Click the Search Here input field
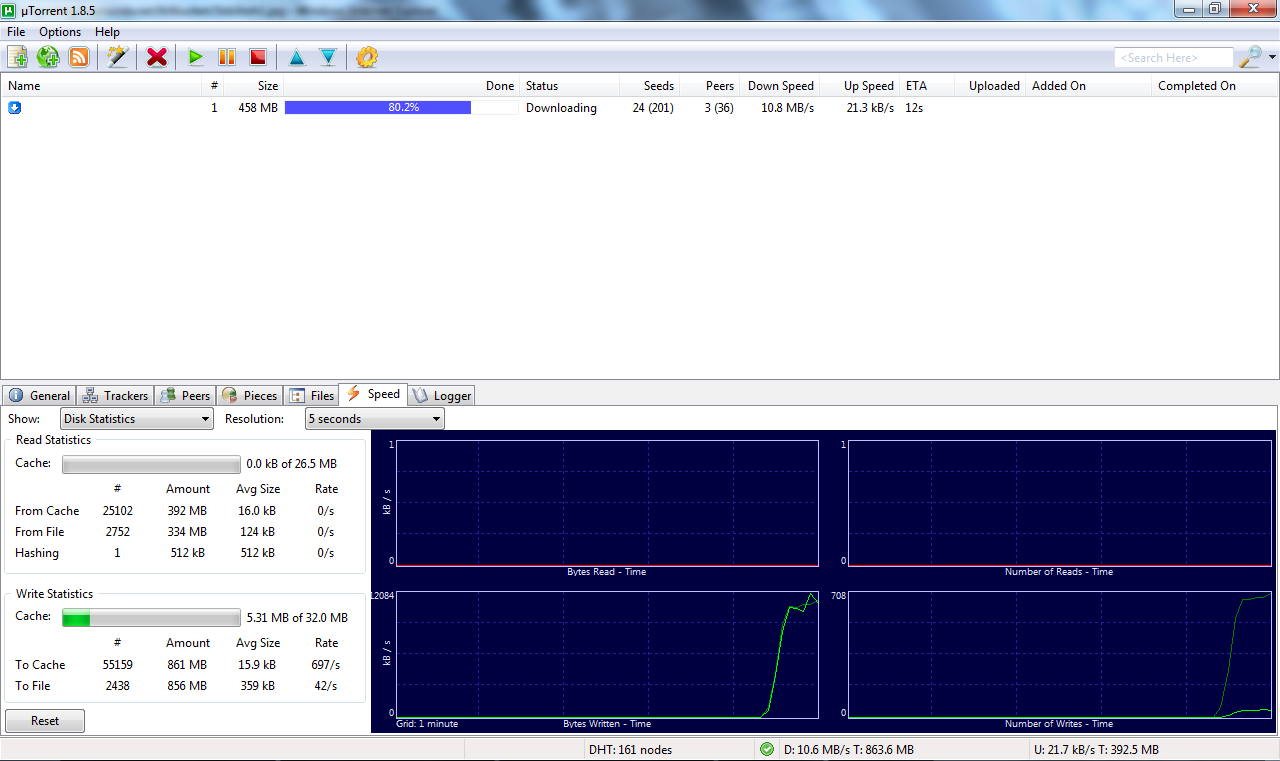Image resolution: width=1280 pixels, height=761 pixels. [1174, 58]
